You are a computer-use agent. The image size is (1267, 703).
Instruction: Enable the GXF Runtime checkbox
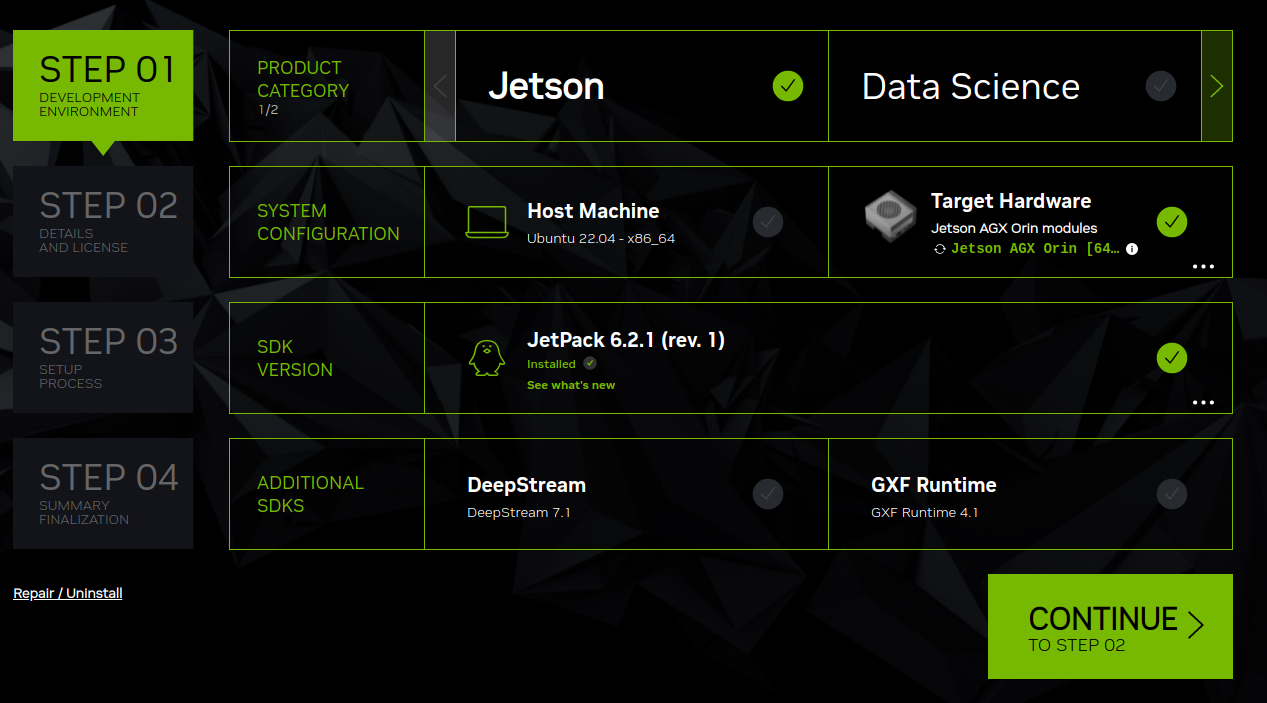[1171, 494]
